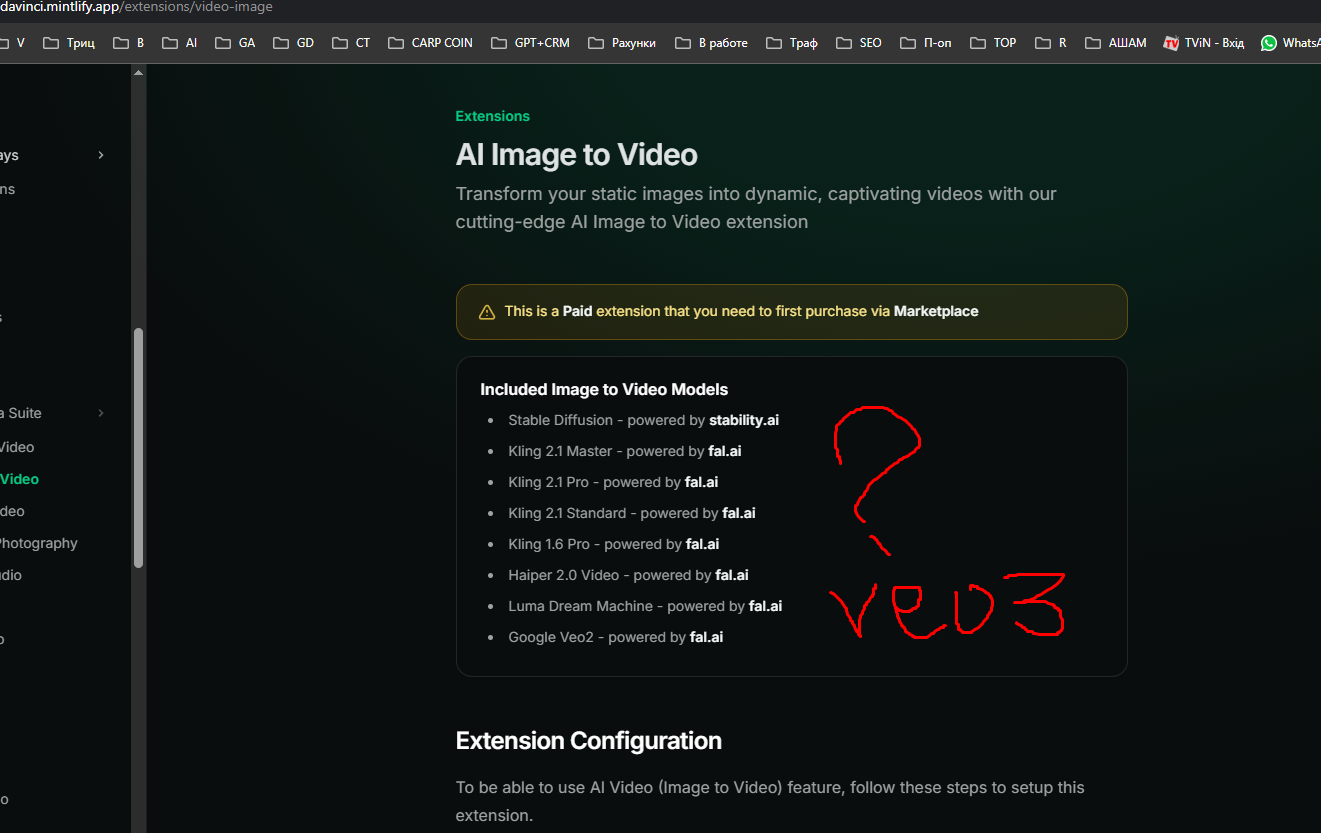Click the browser address bar URL
The width and height of the screenshot is (1321, 833).
pos(136,7)
